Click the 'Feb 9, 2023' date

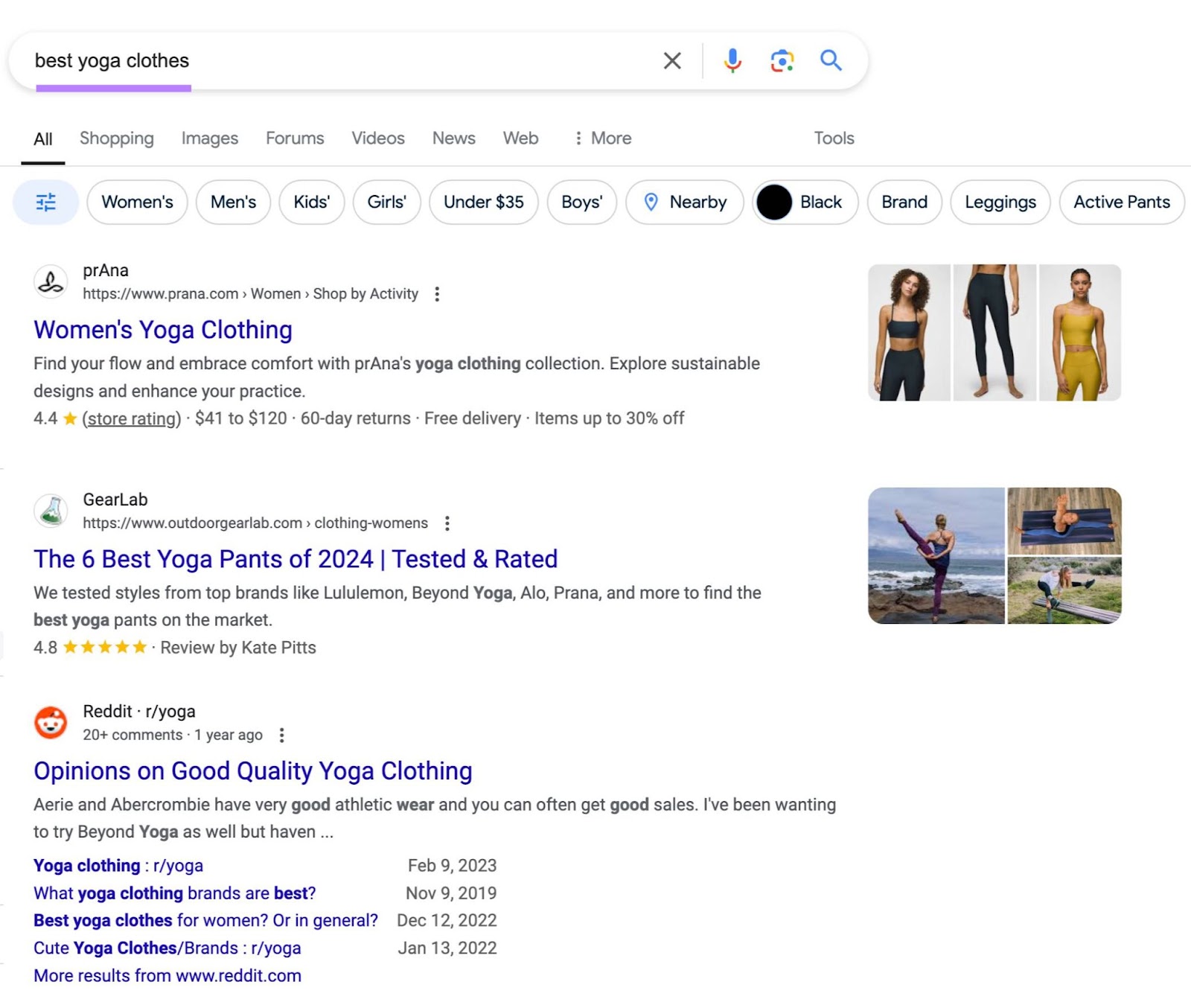(x=452, y=866)
